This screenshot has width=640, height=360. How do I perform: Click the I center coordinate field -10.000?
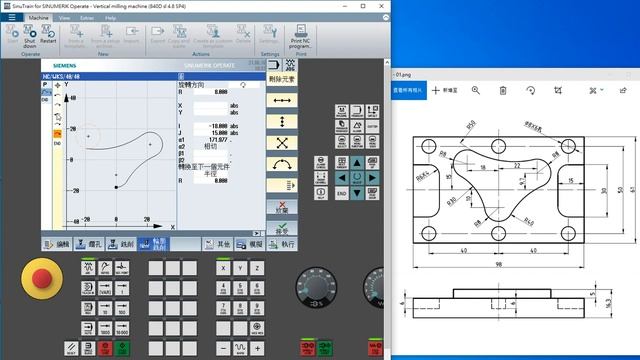click(x=211, y=126)
